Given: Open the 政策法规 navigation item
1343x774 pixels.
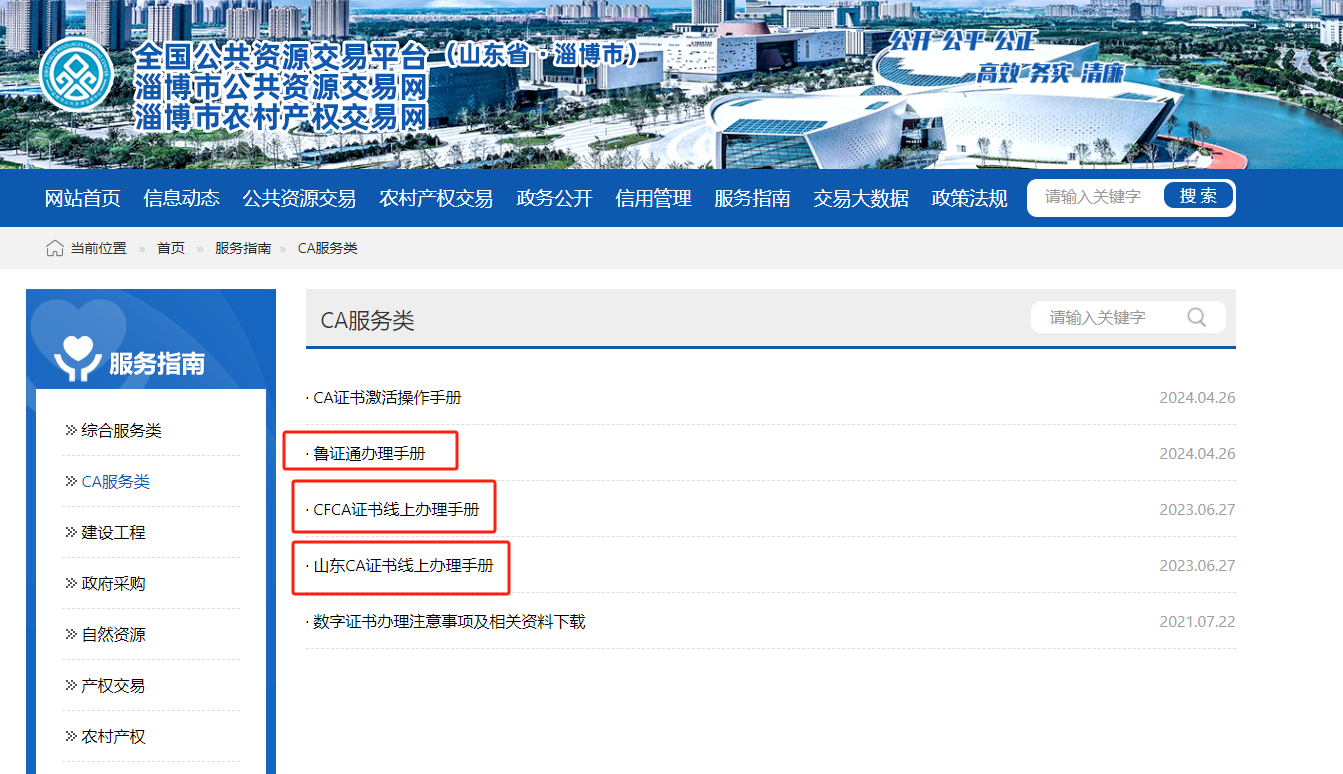Looking at the screenshot, I should coord(969,198).
